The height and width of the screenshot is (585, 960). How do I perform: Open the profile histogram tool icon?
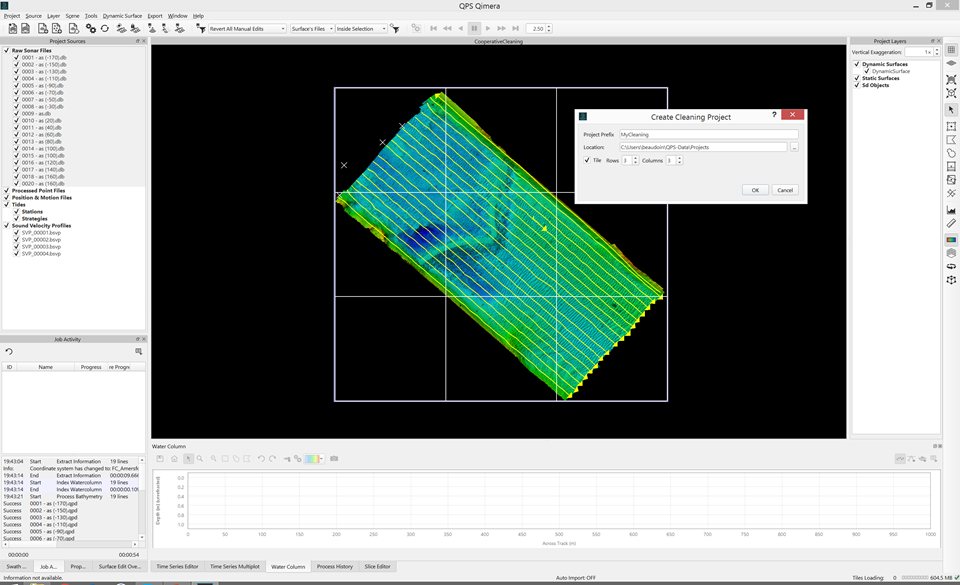[951, 210]
